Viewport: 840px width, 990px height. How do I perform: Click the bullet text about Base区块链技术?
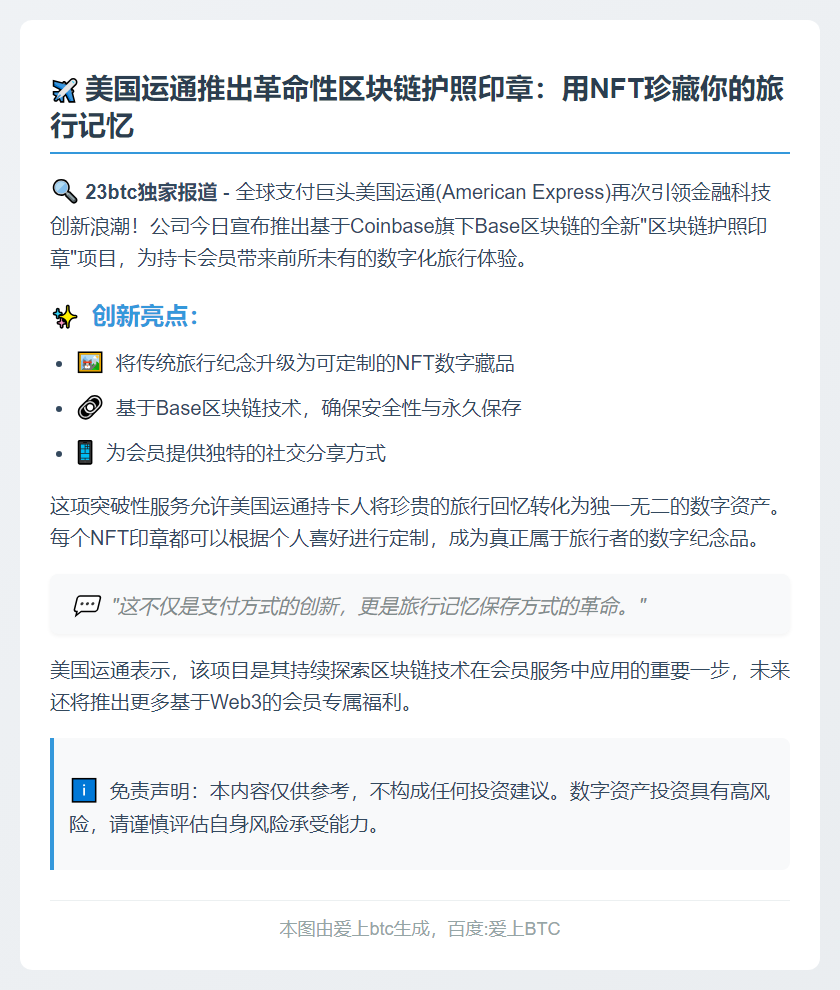point(318,409)
